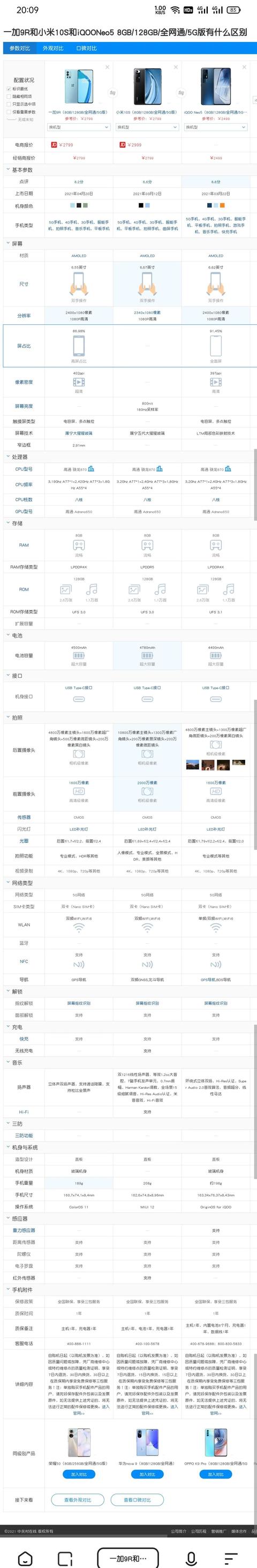Image resolution: width=257 pixels, height=1568 pixels.
Task: Click swap icon between 小米10S and iQOO Neo5
Action: [181, 93]
